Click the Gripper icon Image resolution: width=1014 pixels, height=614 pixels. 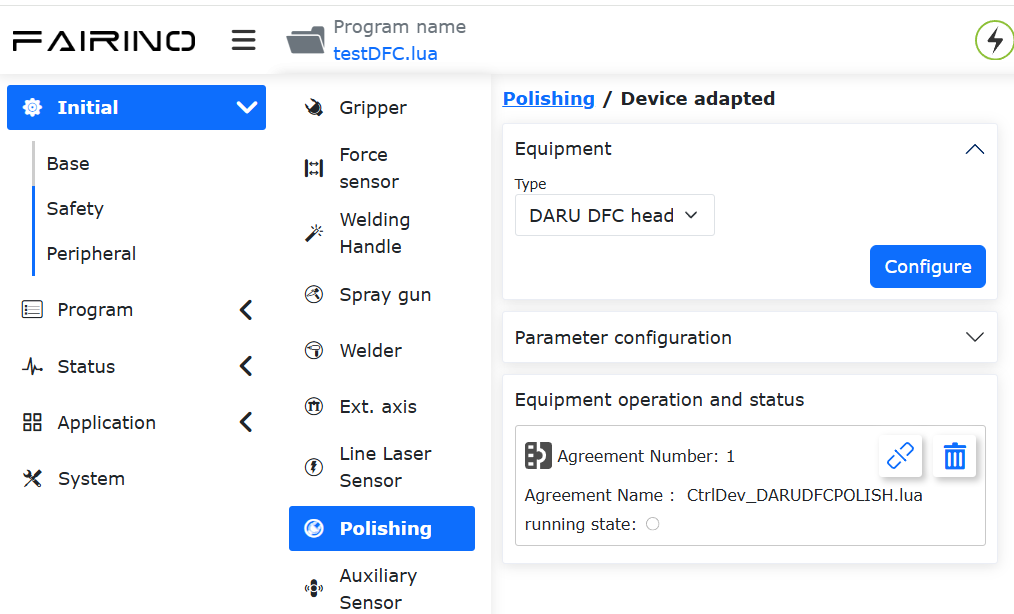[314, 107]
